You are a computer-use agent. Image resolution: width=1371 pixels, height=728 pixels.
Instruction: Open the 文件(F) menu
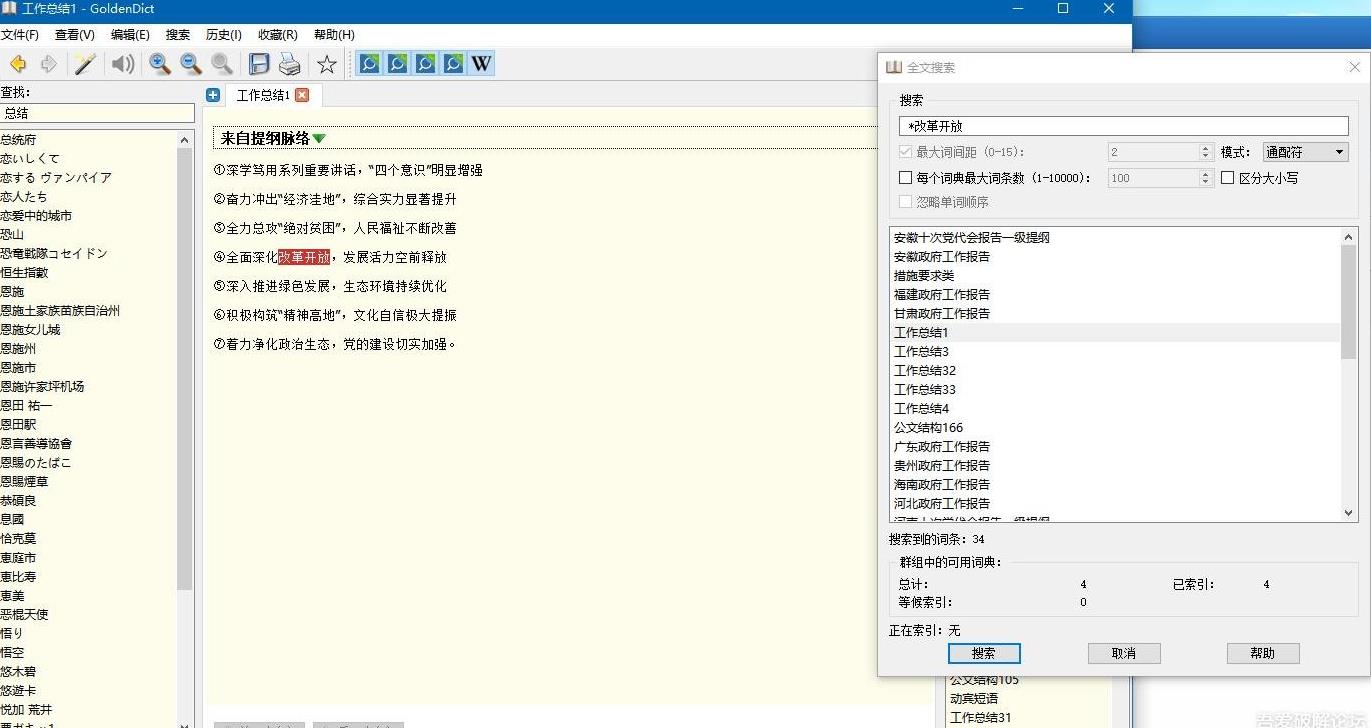click(20, 35)
